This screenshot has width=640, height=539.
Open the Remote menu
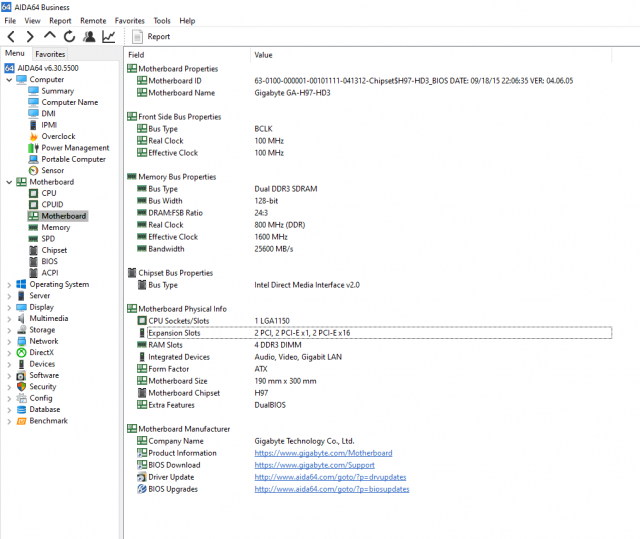coord(93,20)
